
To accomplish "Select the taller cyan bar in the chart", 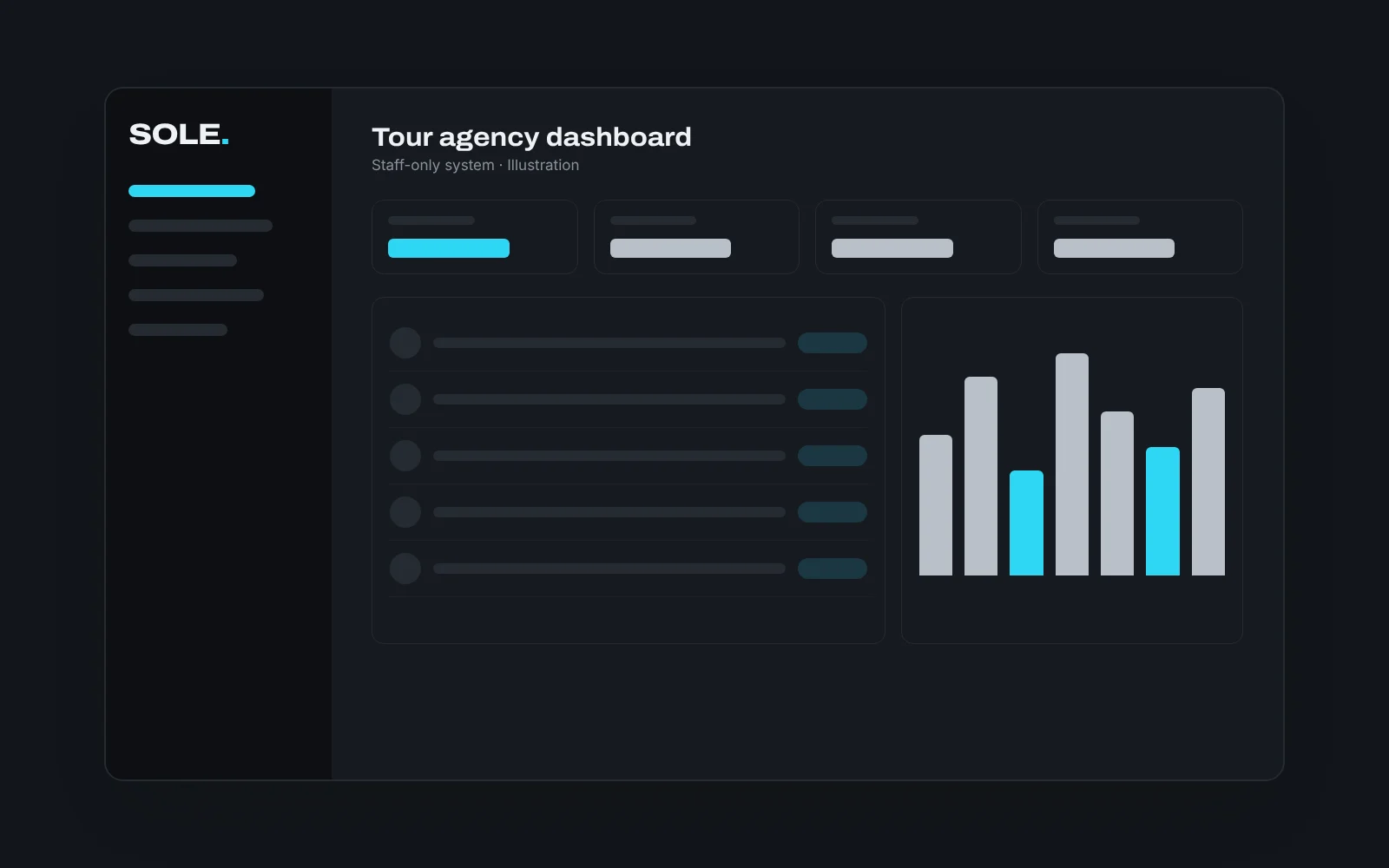I will tap(1162, 511).
